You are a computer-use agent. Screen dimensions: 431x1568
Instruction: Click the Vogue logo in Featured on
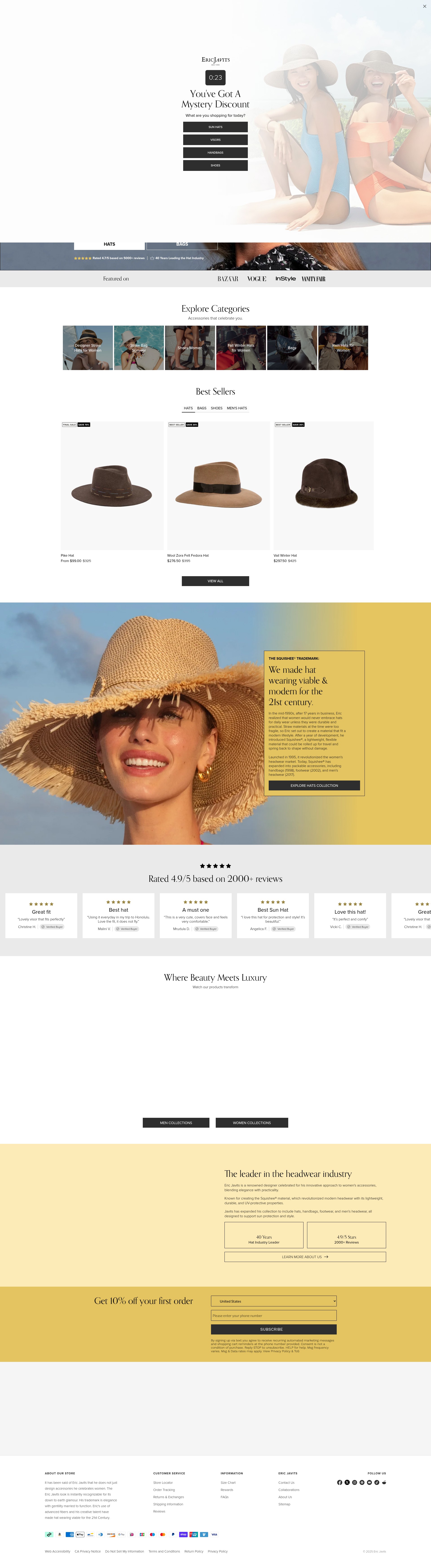coord(257,279)
